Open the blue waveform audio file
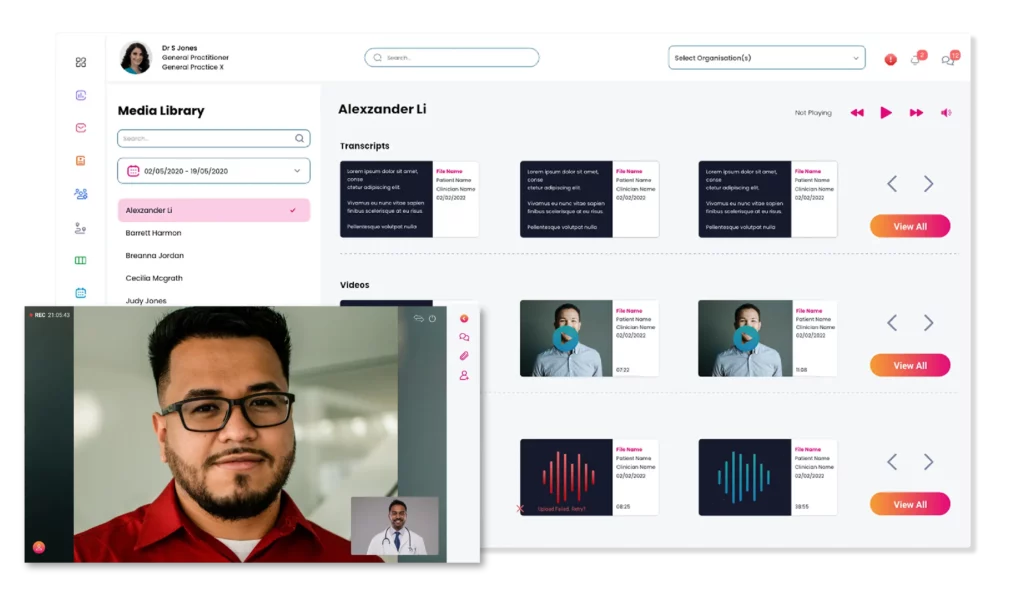The width and height of the screenshot is (1024, 598). coord(744,477)
